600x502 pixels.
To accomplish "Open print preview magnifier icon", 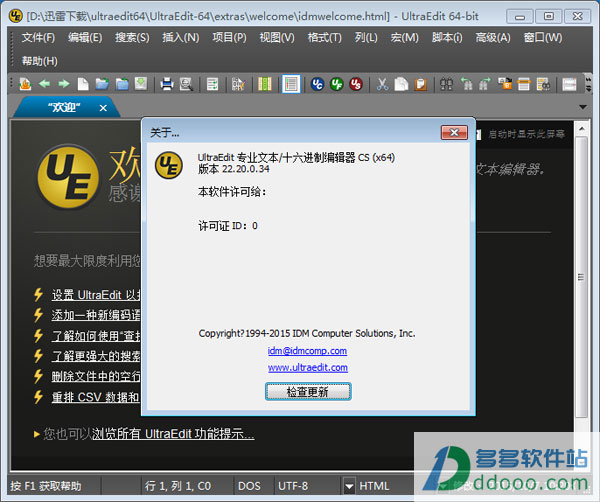I will 186,84.
